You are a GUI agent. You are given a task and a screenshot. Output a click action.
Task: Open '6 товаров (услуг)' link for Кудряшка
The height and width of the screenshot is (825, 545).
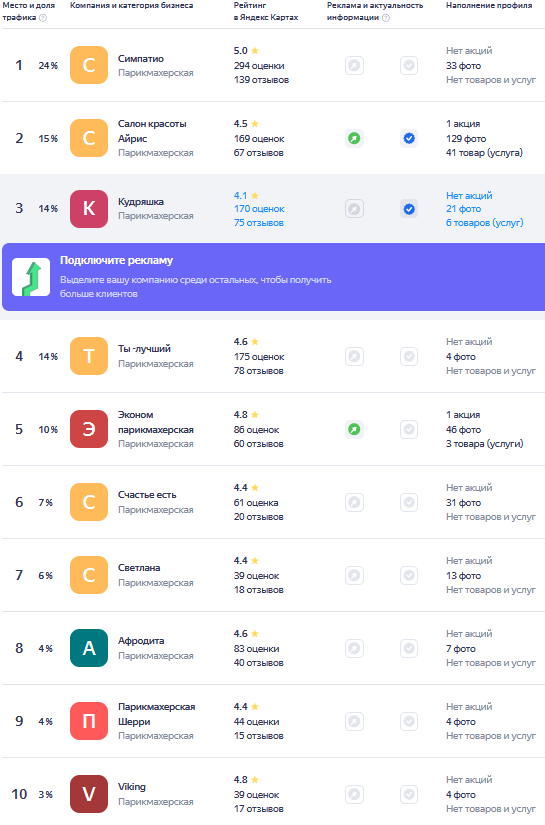[x=485, y=223]
